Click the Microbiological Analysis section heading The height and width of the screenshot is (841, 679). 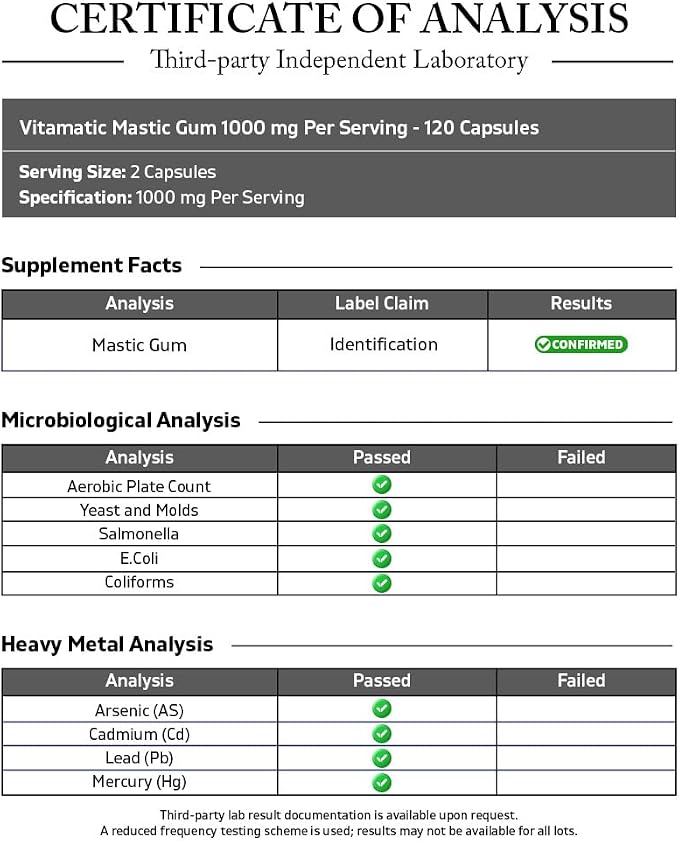tap(121, 420)
